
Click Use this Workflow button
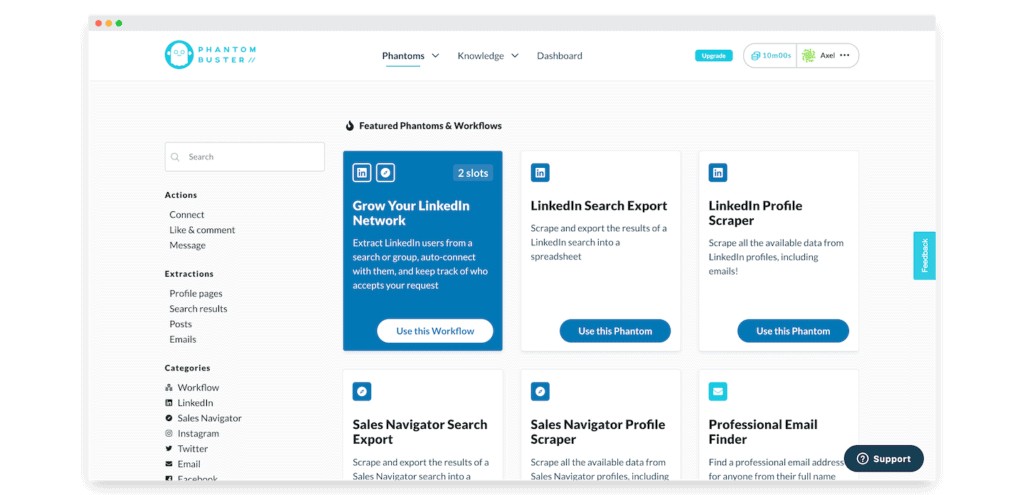click(435, 331)
